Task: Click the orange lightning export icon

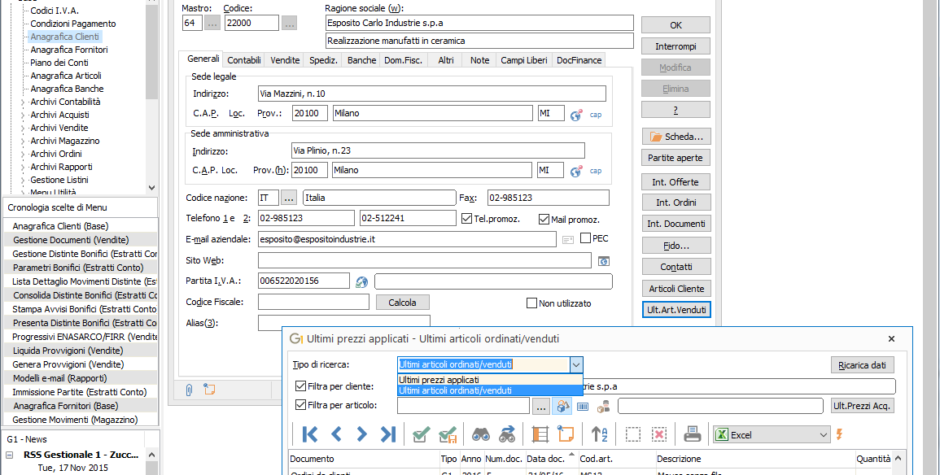Action: coord(839,434)
